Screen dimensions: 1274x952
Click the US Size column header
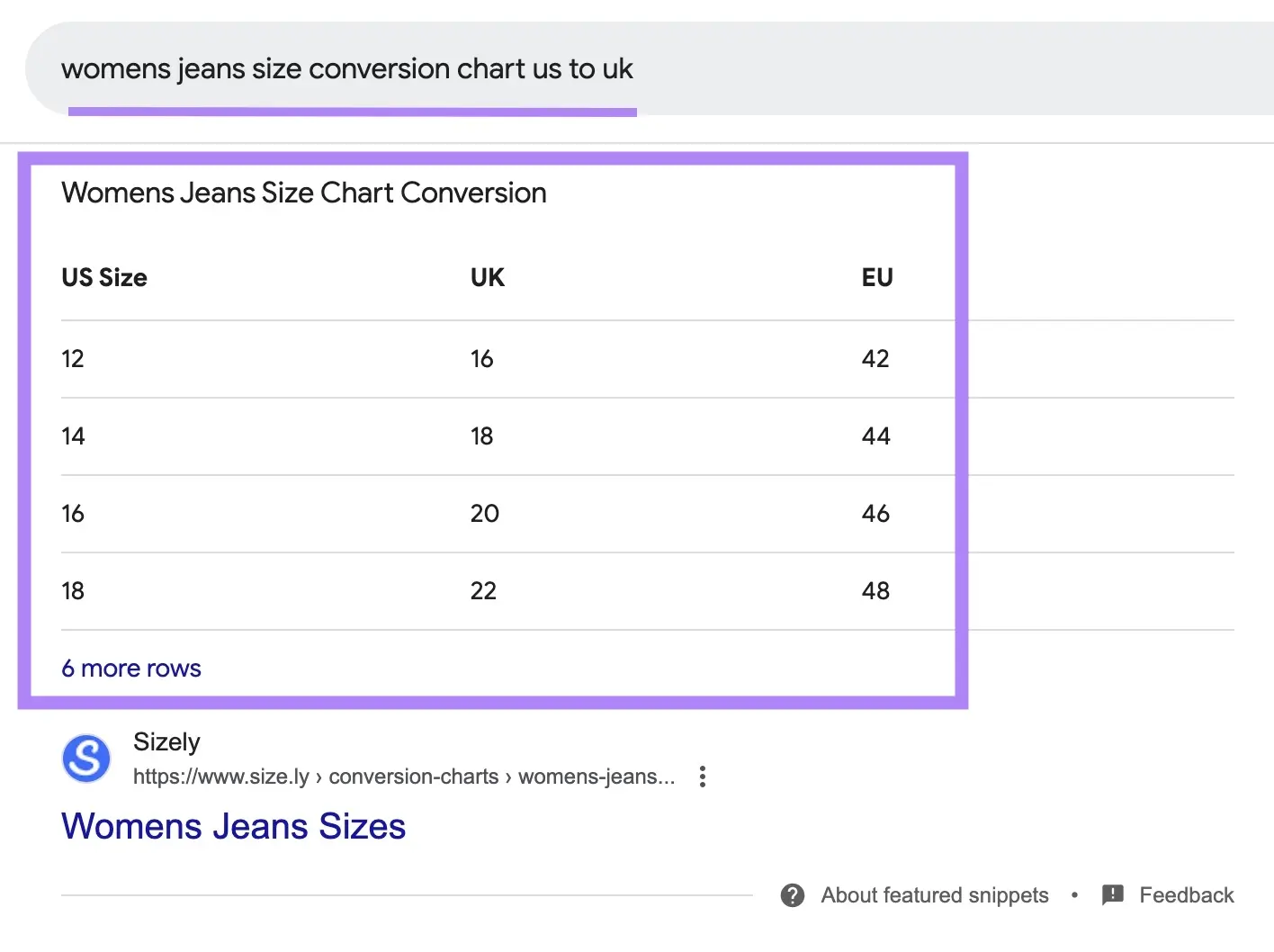(103, 277)
